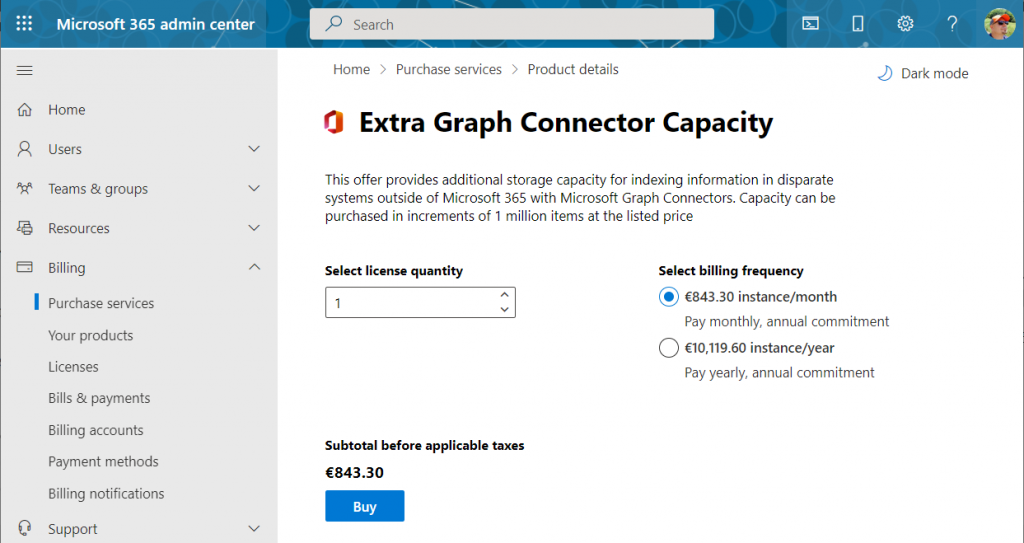Viewport: 1024px width, 543px height.
Task: Click 'Pay yearly, annual commitment' text
Action: pos(779,372)
